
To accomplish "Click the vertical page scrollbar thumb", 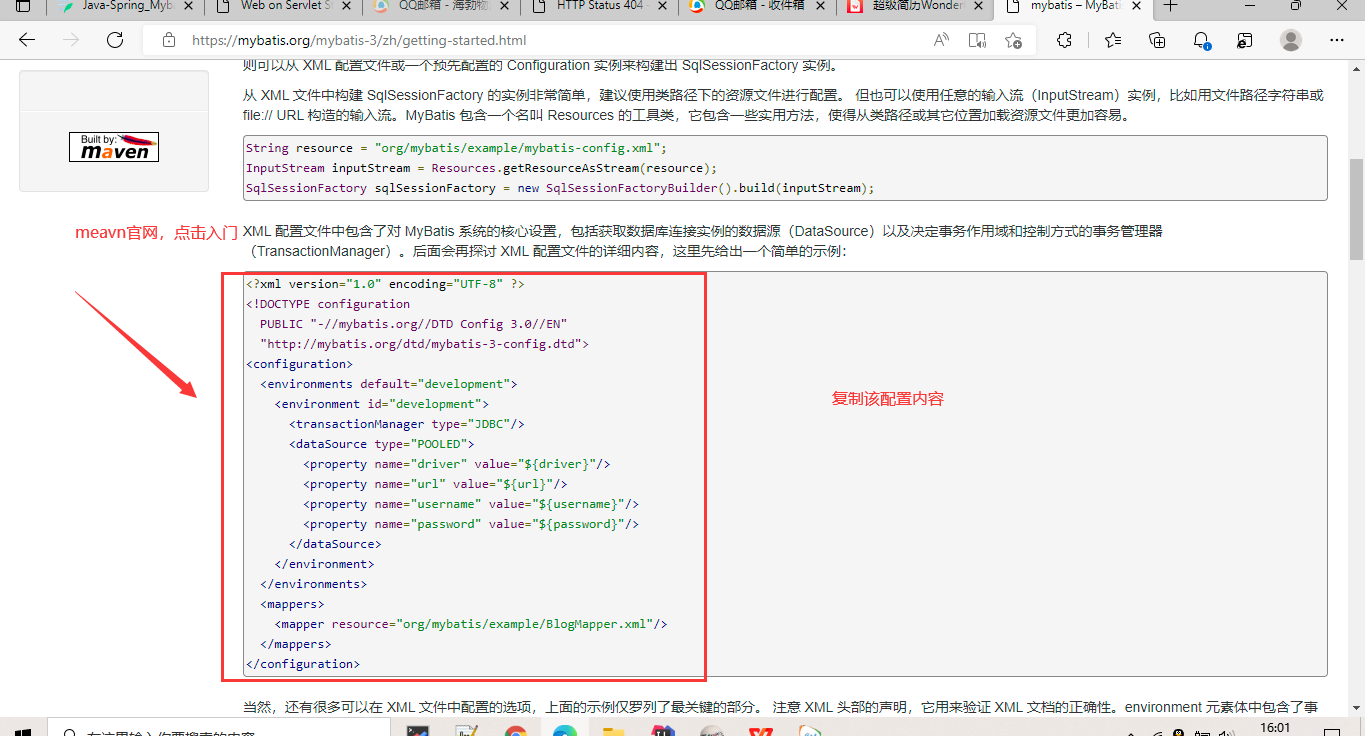I will point(1356,208).
